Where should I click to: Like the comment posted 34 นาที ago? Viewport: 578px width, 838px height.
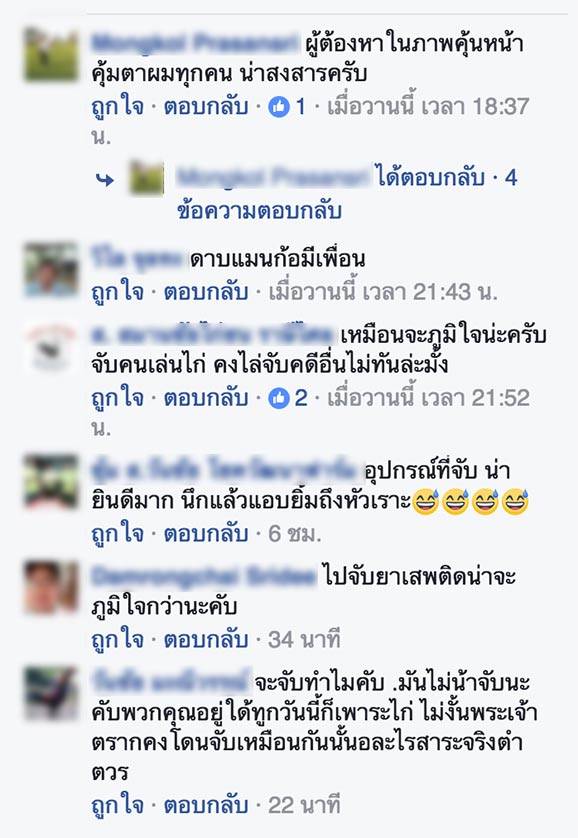tap(118, 640)
